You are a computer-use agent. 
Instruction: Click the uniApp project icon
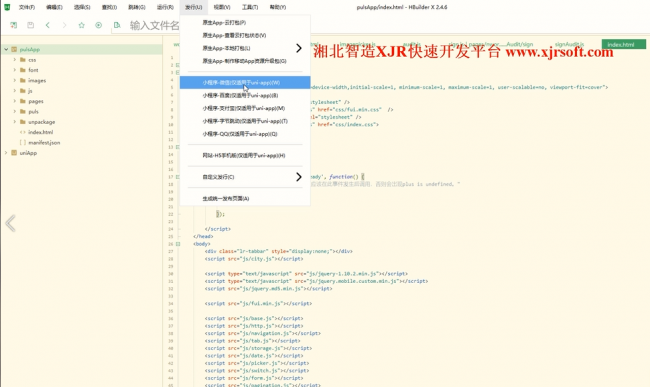click(x=14, y=153)
